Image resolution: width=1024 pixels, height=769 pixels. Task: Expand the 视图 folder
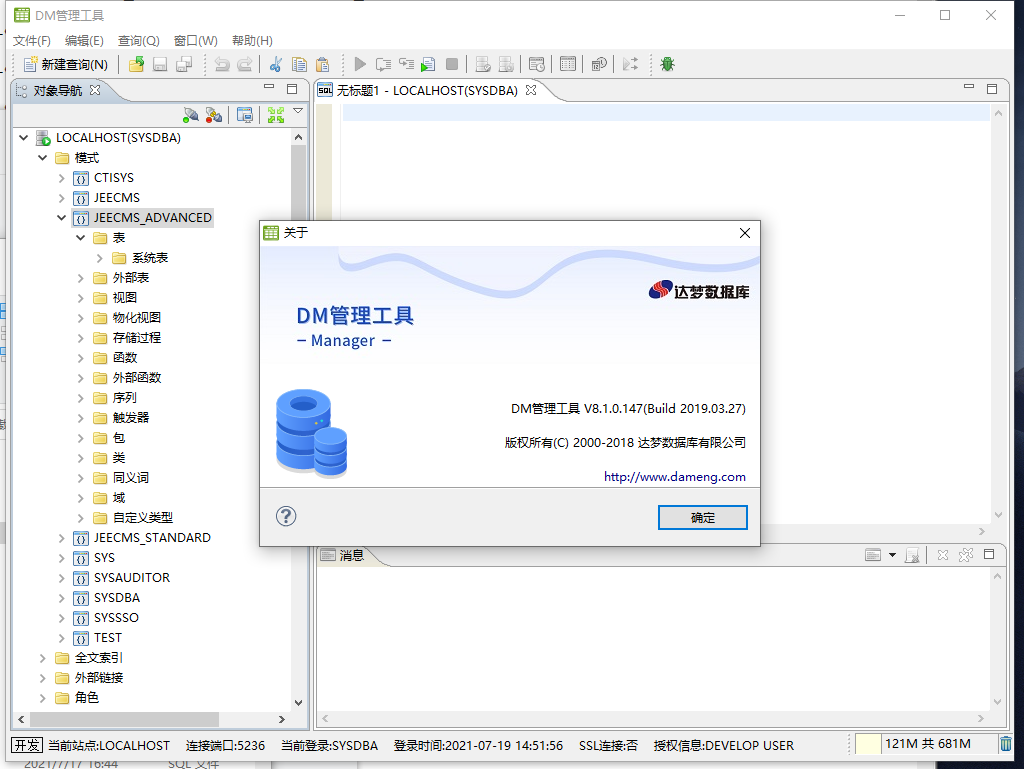(80, 298)
